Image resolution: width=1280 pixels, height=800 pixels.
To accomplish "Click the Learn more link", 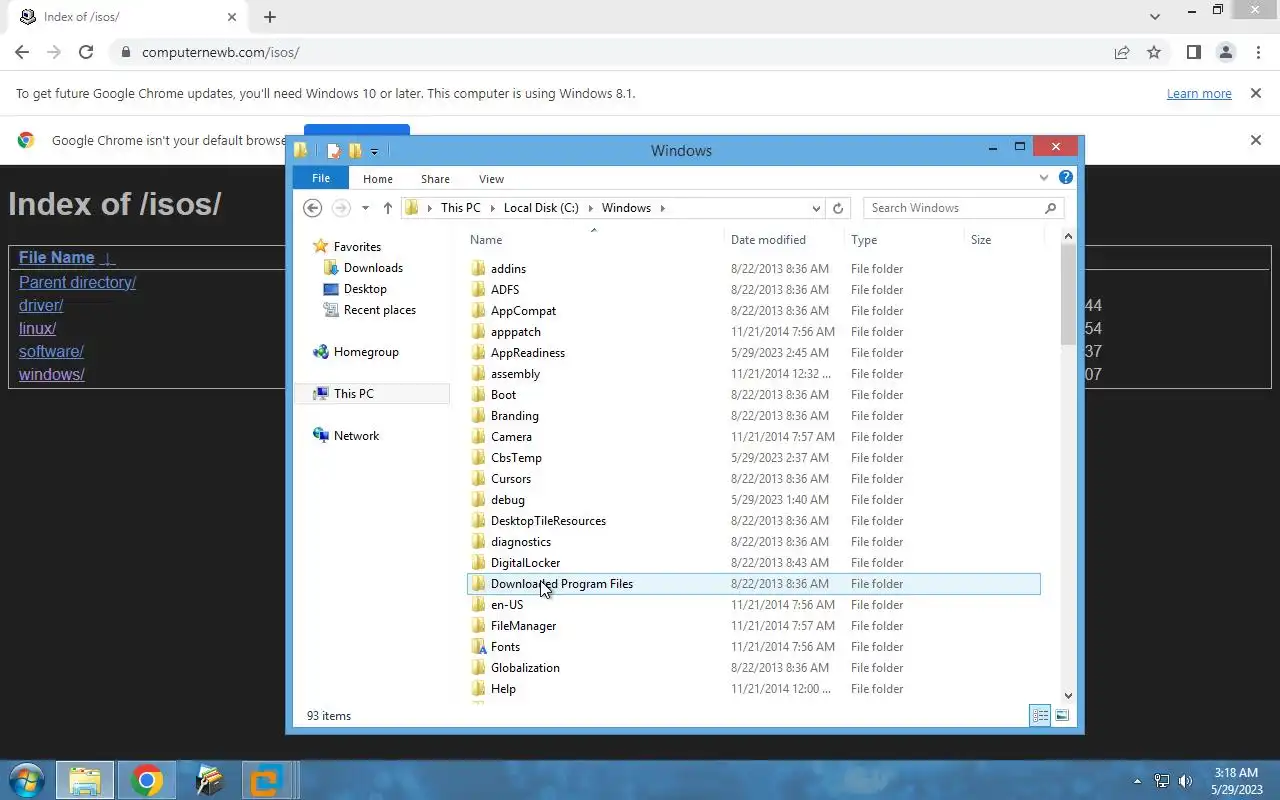I will point(1199,93).
